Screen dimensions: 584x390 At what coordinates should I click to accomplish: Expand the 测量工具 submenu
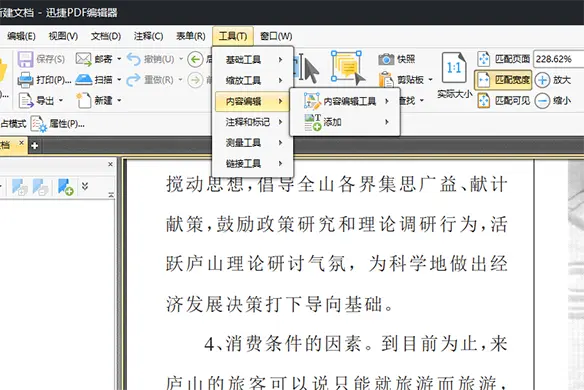coord(253,143)
